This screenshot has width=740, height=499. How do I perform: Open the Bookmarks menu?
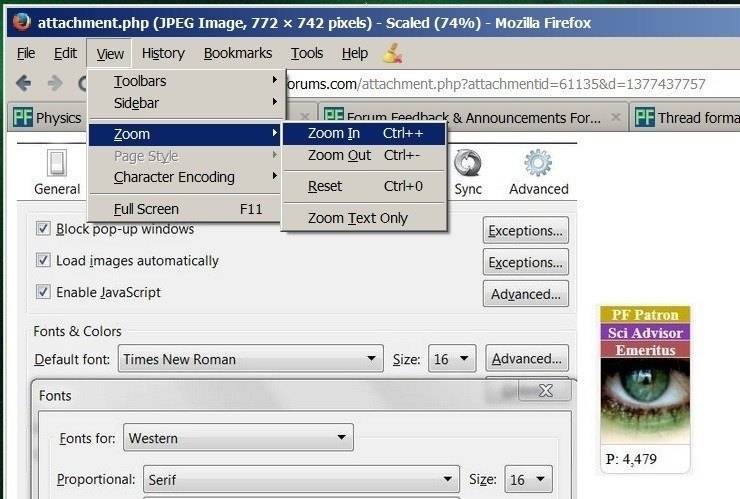pos(238,53)
